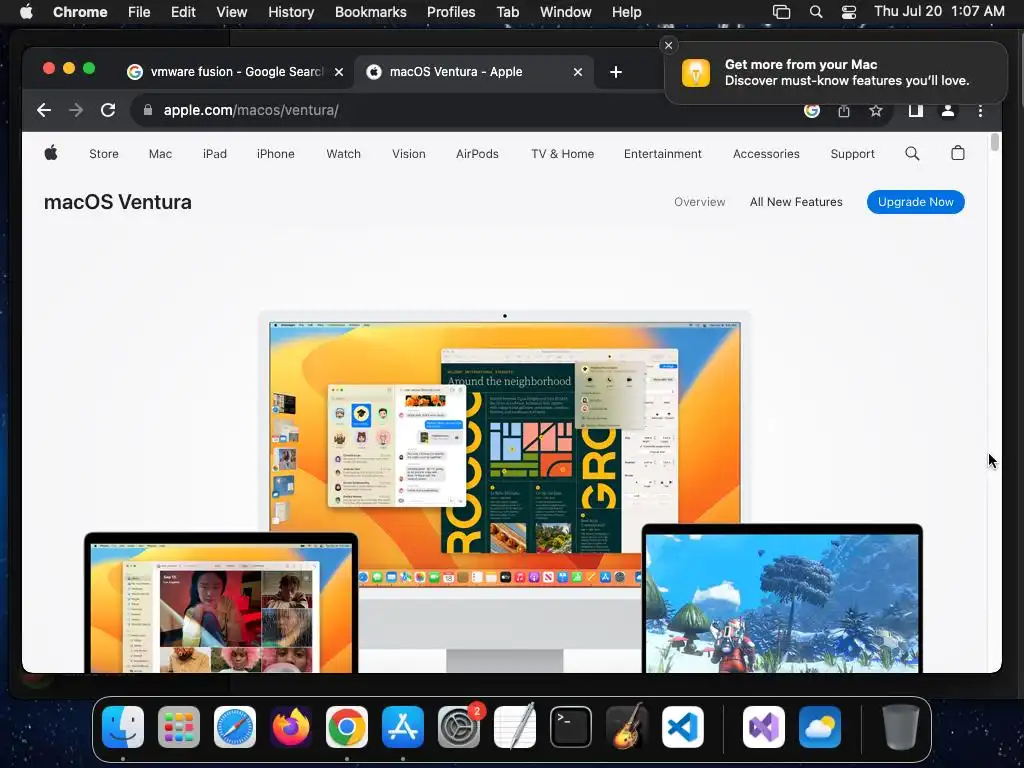Click the share page icon
1024x768 pixels.
pyautogui.click(x=844, y=111)
